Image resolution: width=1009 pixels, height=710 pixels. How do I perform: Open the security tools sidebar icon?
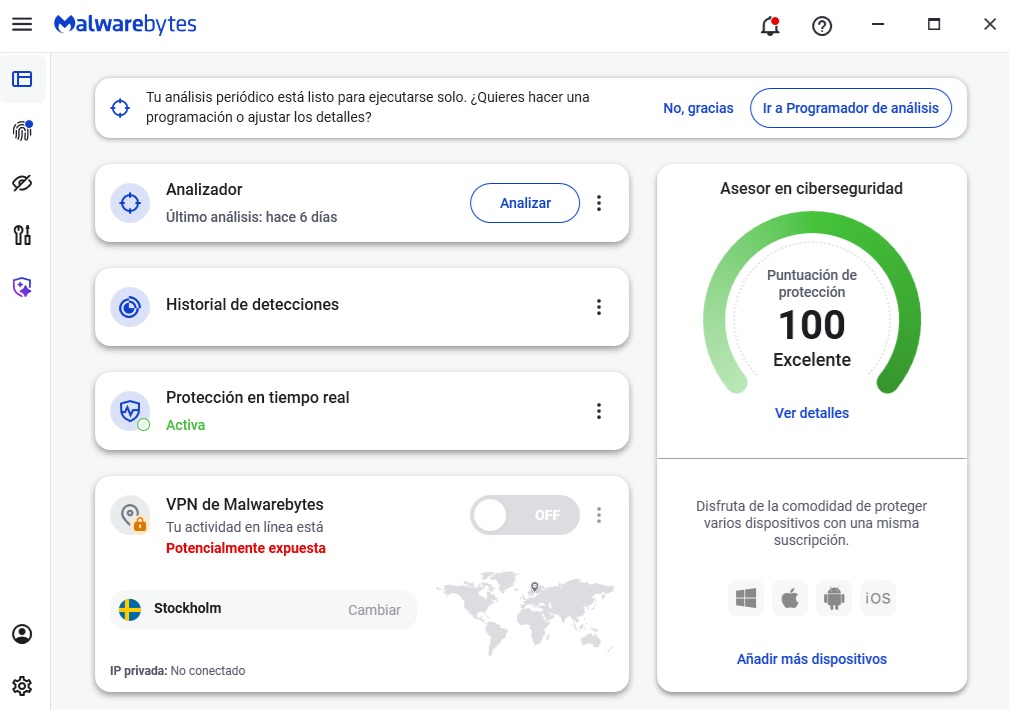coord(22,235)
